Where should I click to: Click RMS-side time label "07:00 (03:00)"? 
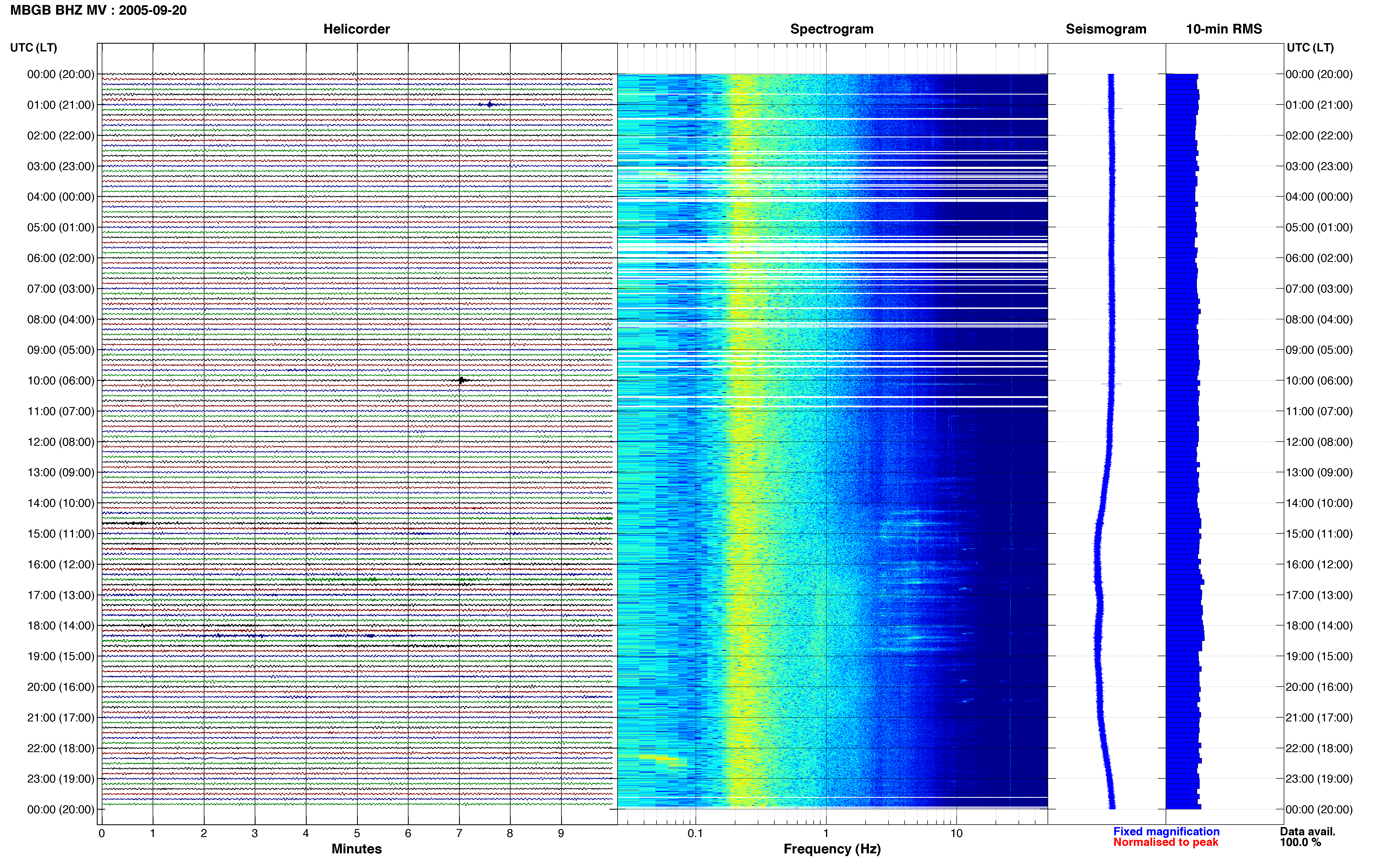click(x=1319, y=289)
